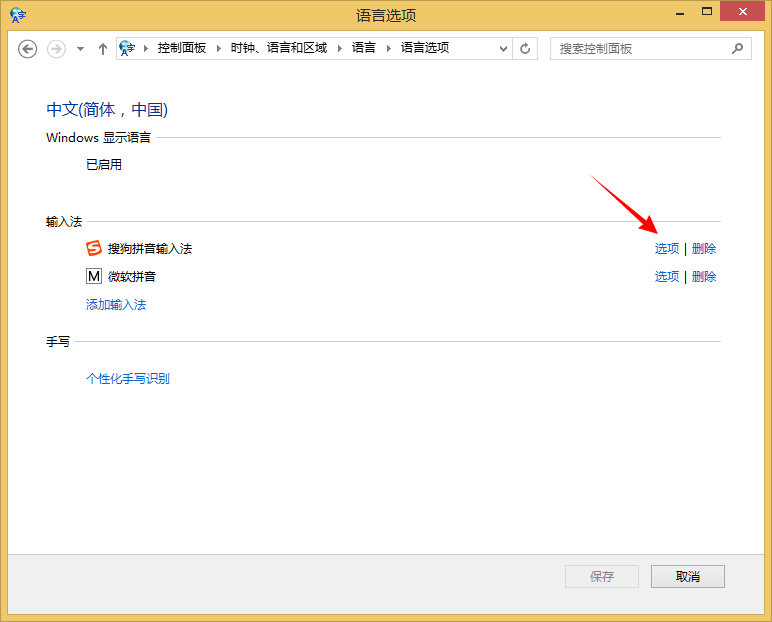
Task: Open 语言 breadcrumb
Action: [x=363, y=48]
